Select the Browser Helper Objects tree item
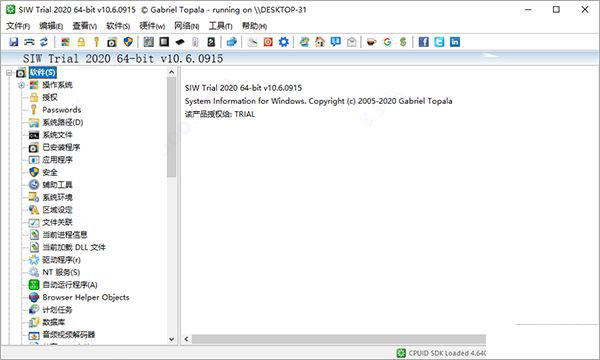The image size is (600, 360). (x=86, y=297)
